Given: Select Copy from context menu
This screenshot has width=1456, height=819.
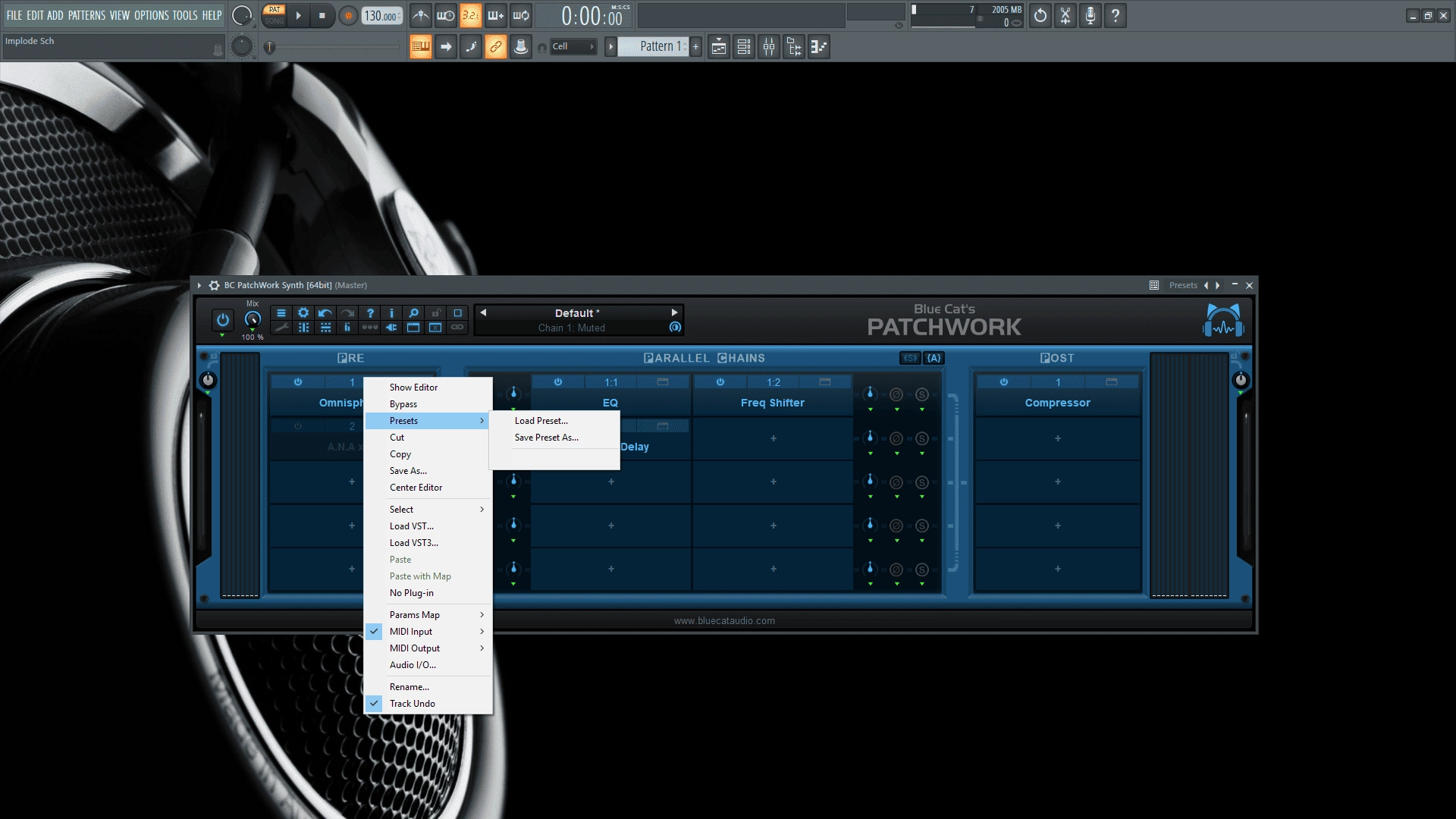Looking at the screenshot, I should click(428, 454).
